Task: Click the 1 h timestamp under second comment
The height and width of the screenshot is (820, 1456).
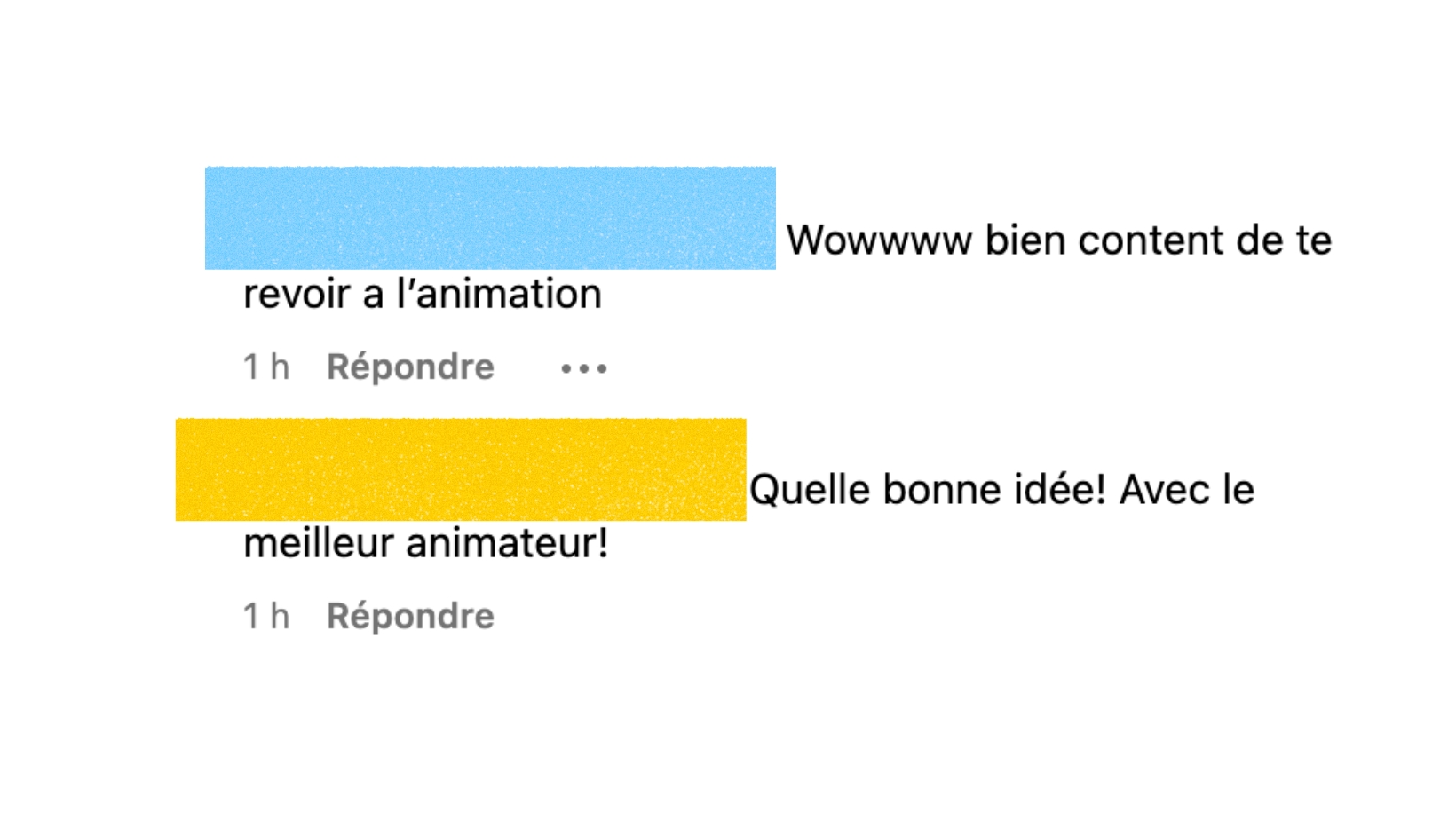Action: tap(265, 617)
